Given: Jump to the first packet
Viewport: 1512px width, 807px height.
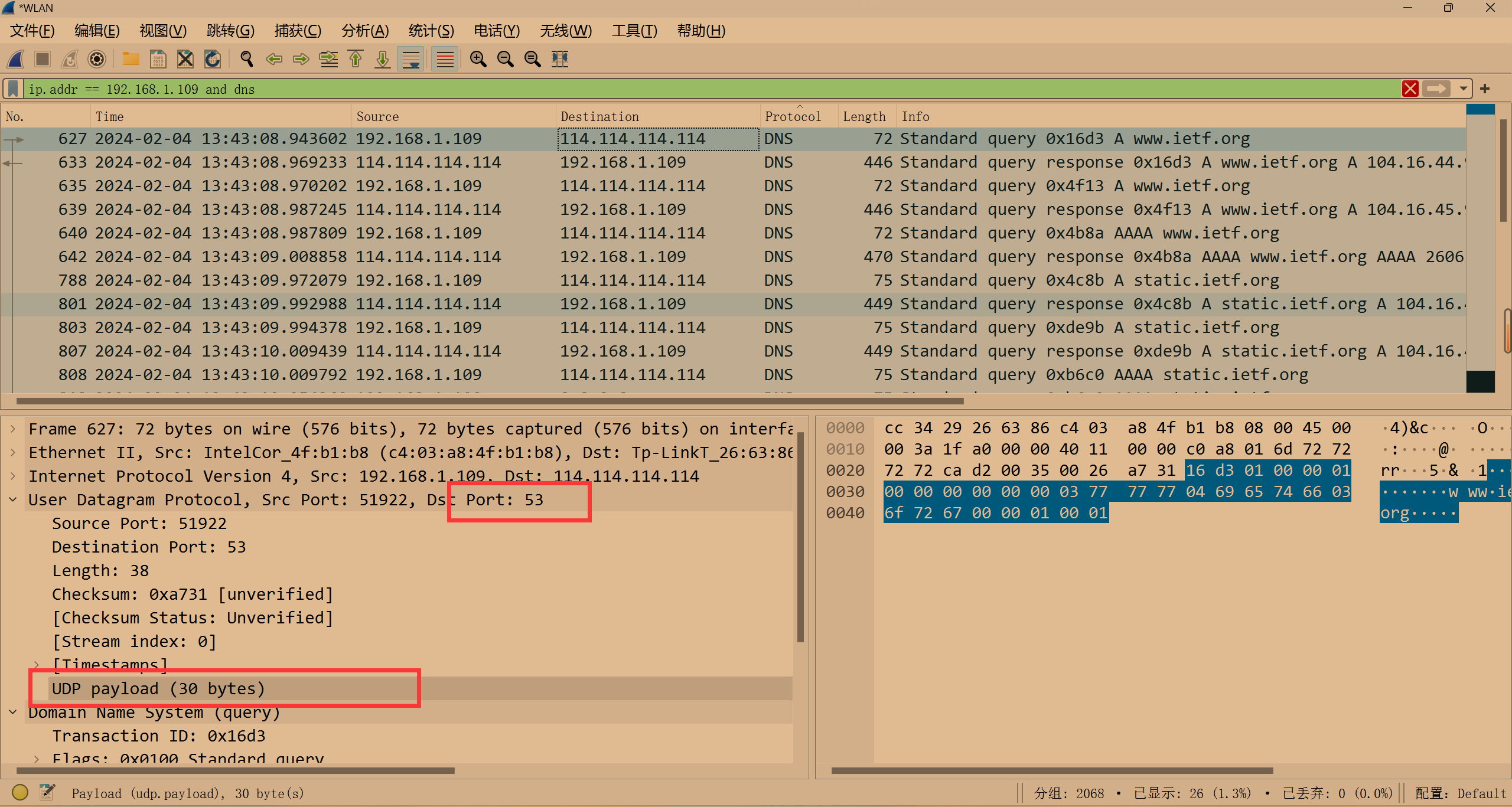Looking at the screenshot, I should click(356, 59).
